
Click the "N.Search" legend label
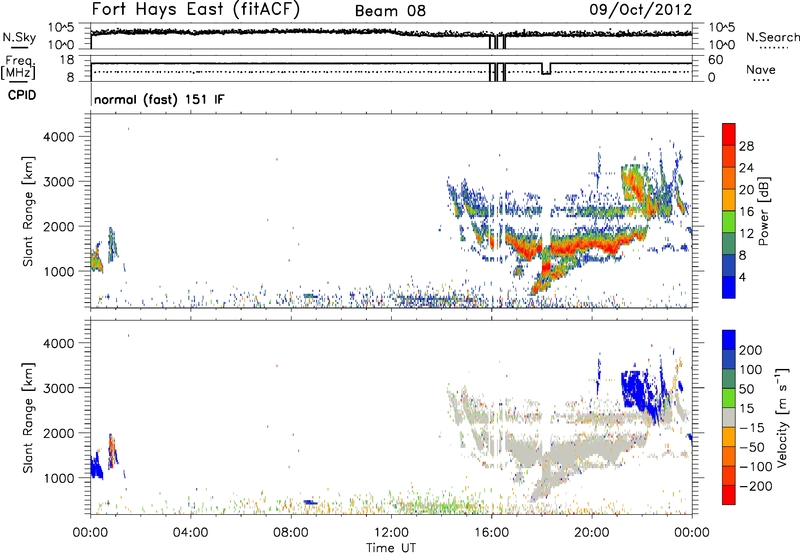click(772, 37)
